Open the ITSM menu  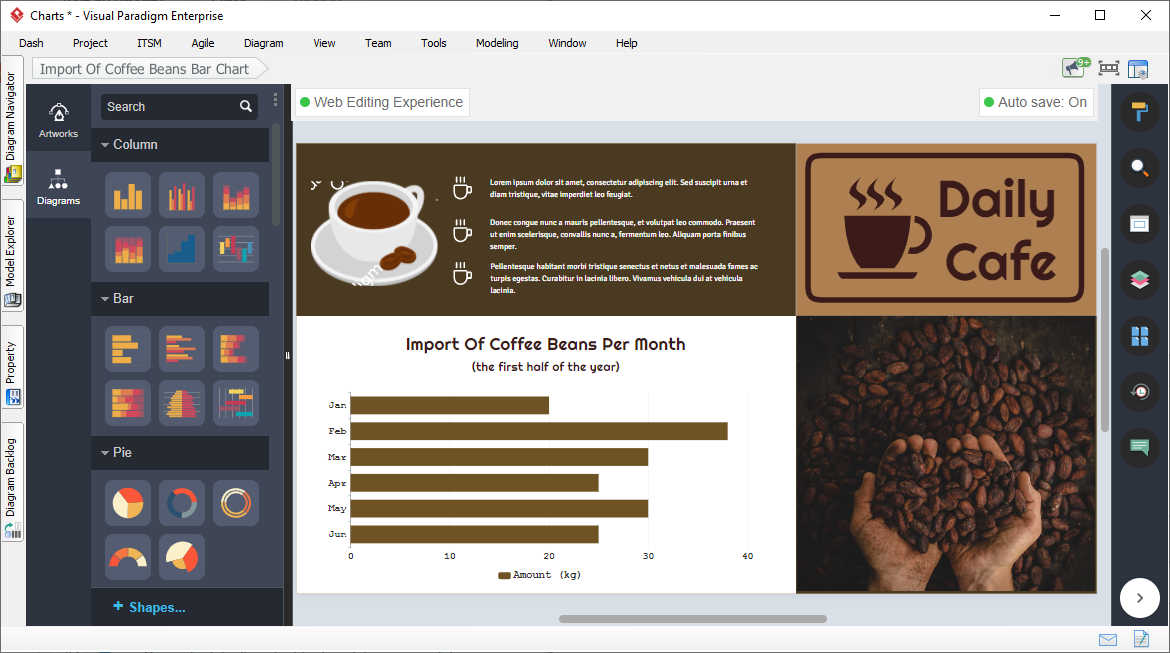[149, 43]
